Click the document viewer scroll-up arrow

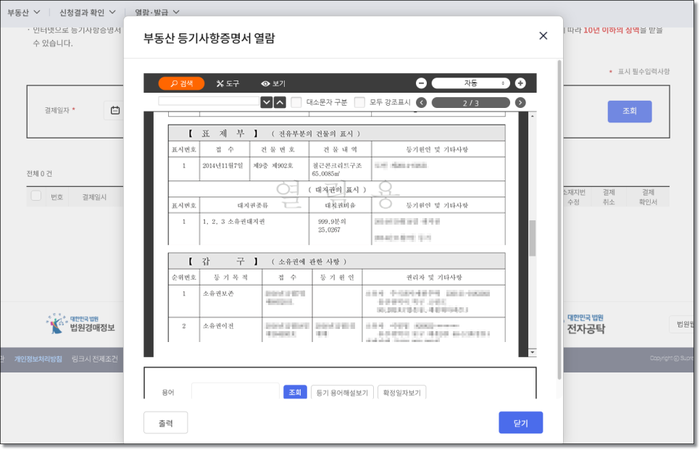pos(532,116)
